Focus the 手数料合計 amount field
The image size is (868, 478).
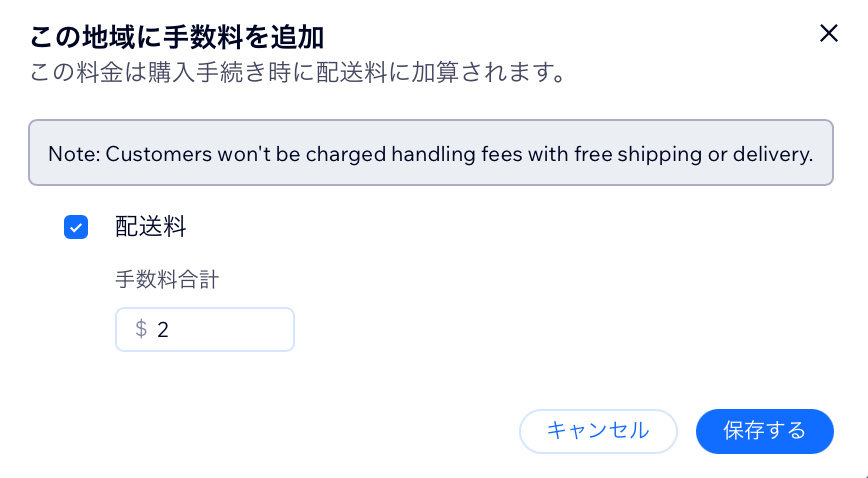pos(220,329)
